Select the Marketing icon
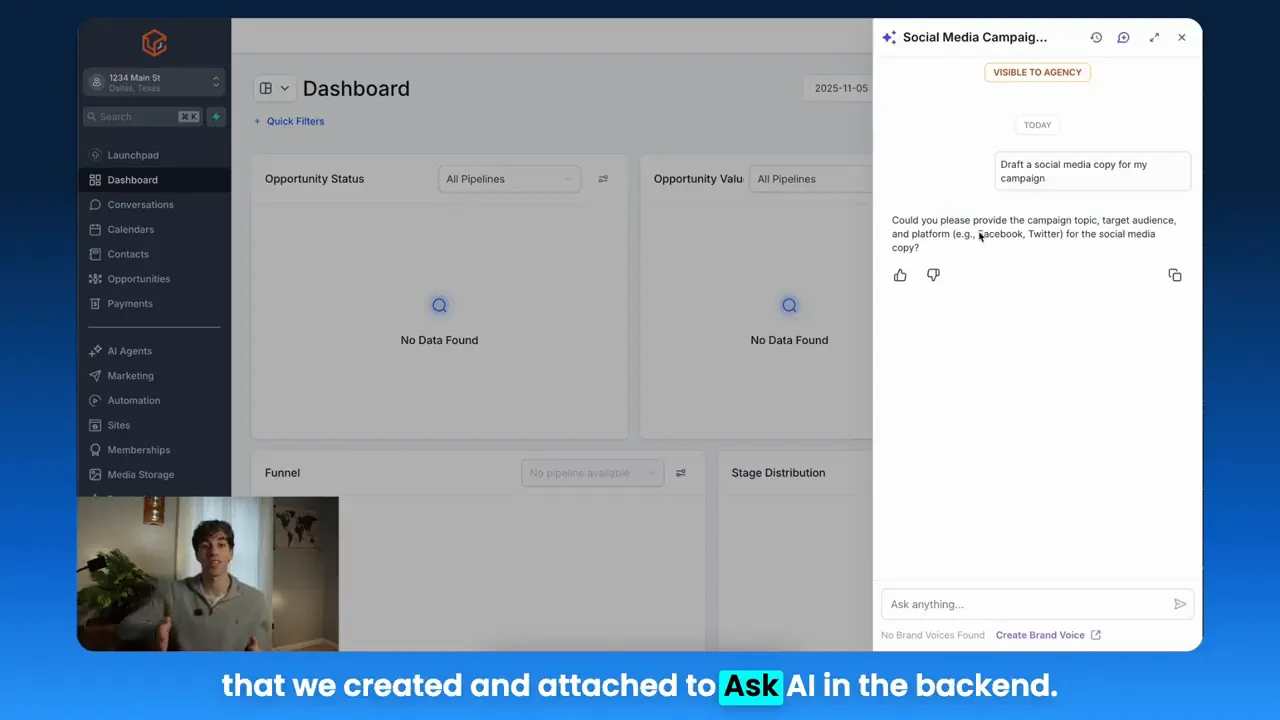 point(94,375)
